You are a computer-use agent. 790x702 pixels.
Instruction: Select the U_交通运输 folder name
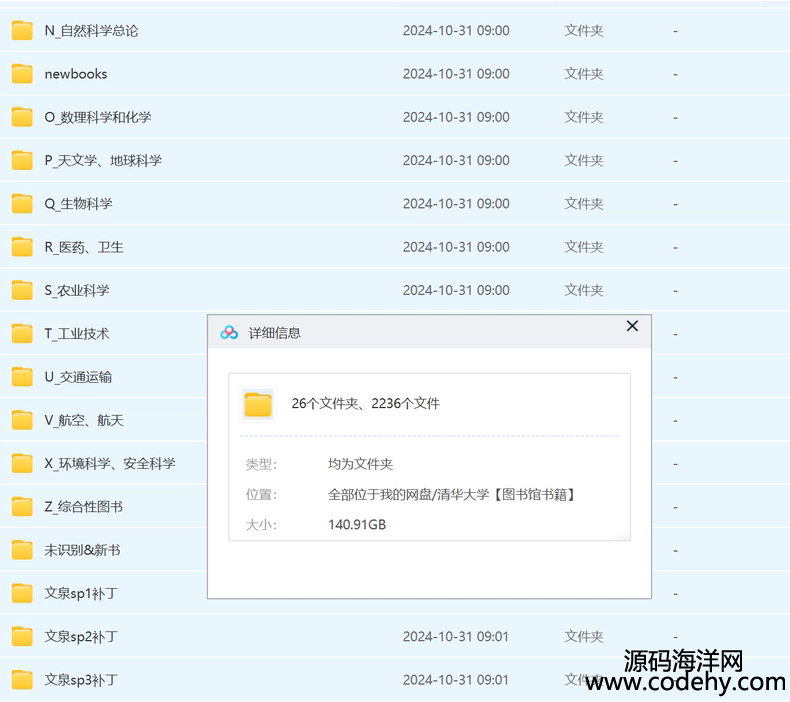click(x=78, y=377)
